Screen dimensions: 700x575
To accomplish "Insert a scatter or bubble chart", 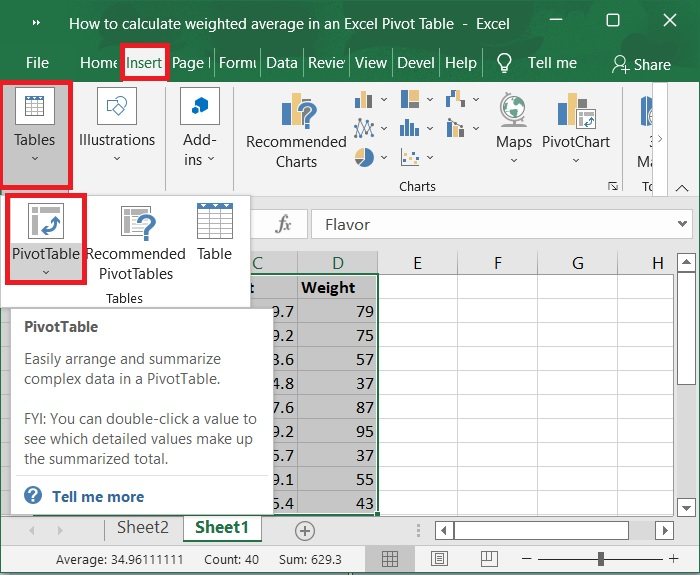I will click(410, 157).
